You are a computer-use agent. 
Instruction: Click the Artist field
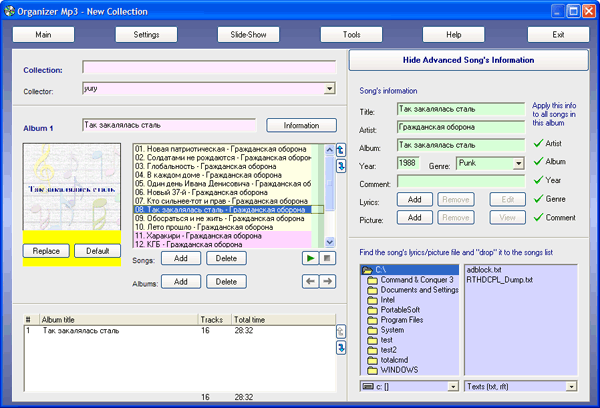[461, 127]
